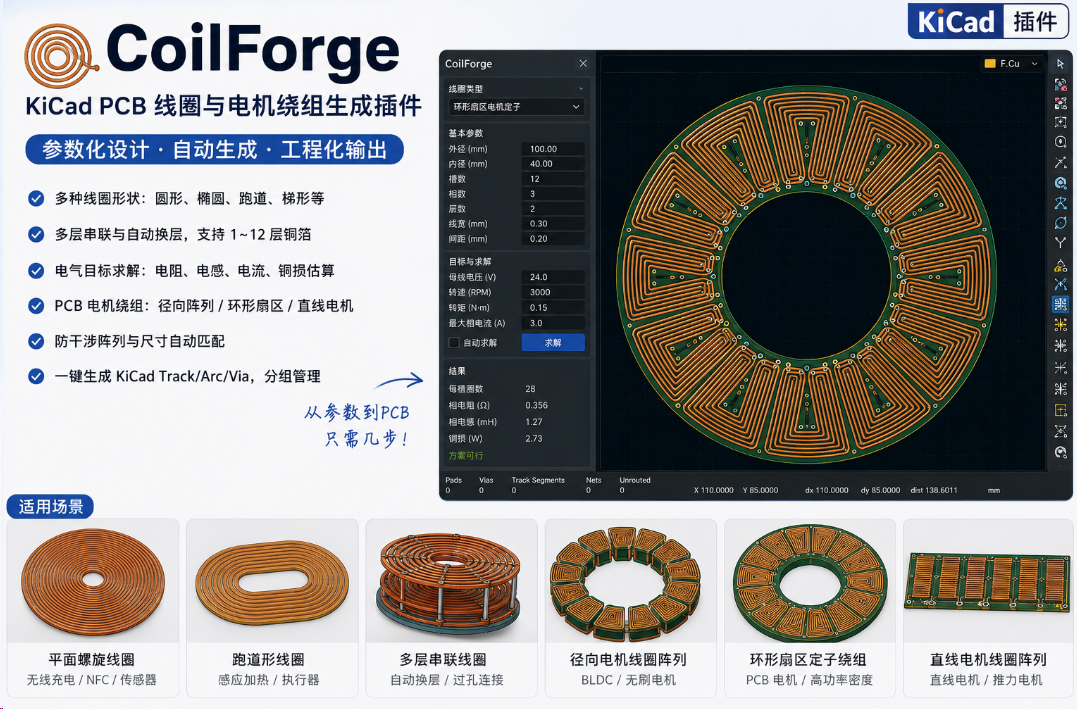Click the 线宽 (mm) field showing 0.30
The image size is (1077, 709).
(553, 223)
